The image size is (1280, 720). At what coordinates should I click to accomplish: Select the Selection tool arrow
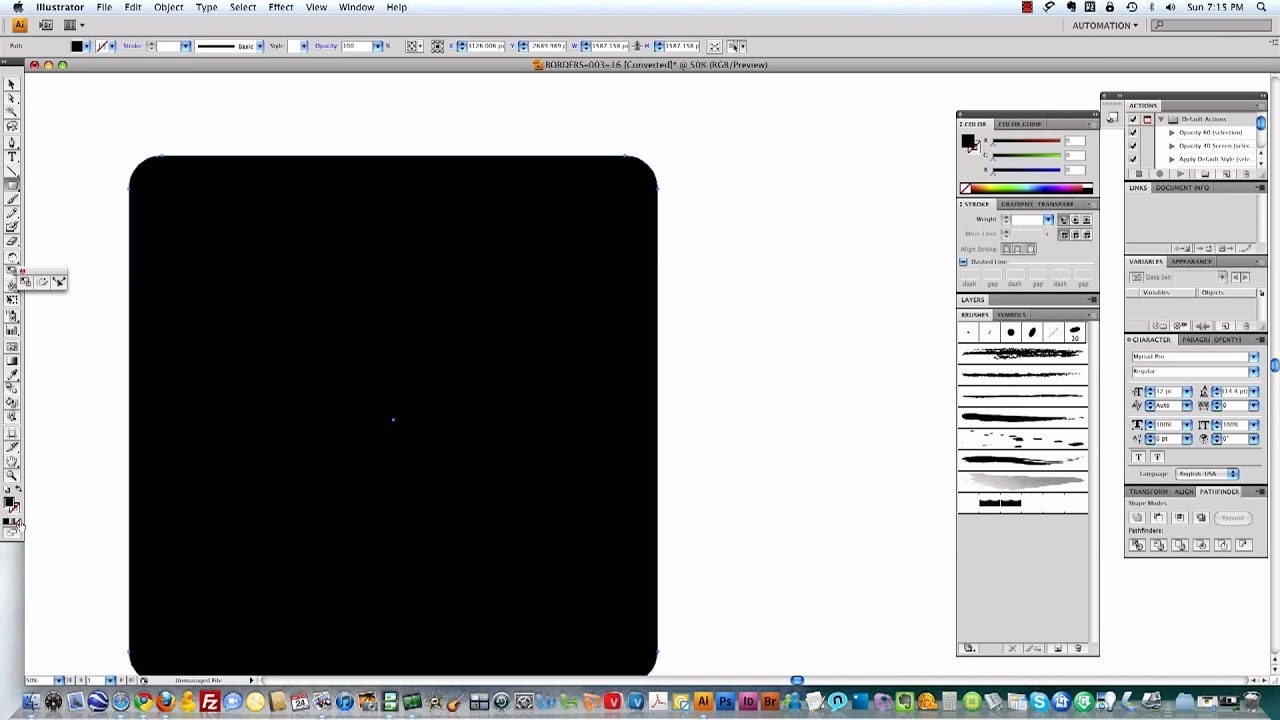(12, 85)
